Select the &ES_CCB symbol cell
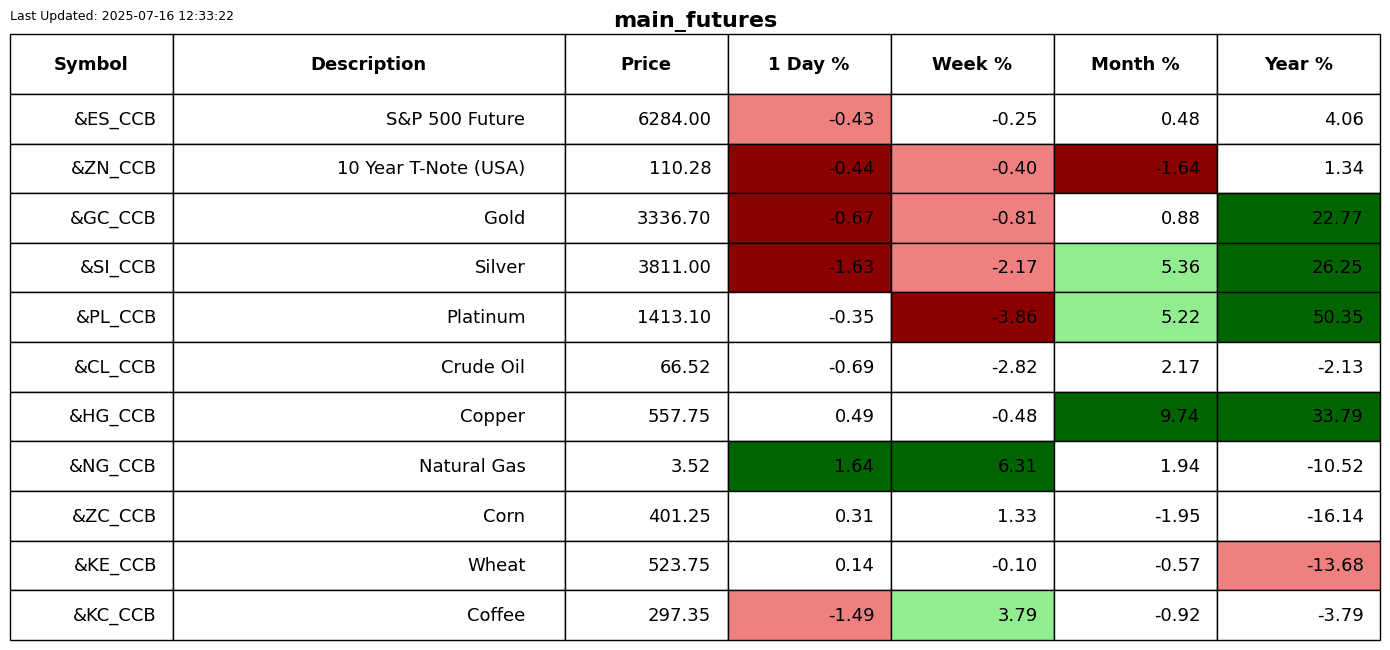Viewport: 1390px width, 650px height. pos(114,120)
